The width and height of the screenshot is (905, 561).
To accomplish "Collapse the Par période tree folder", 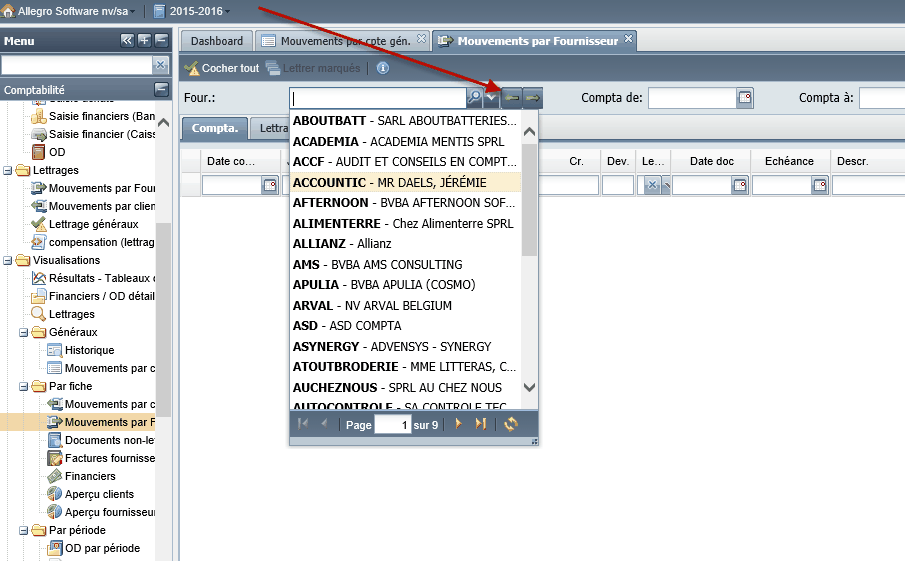I will click(x=24, y=530).
